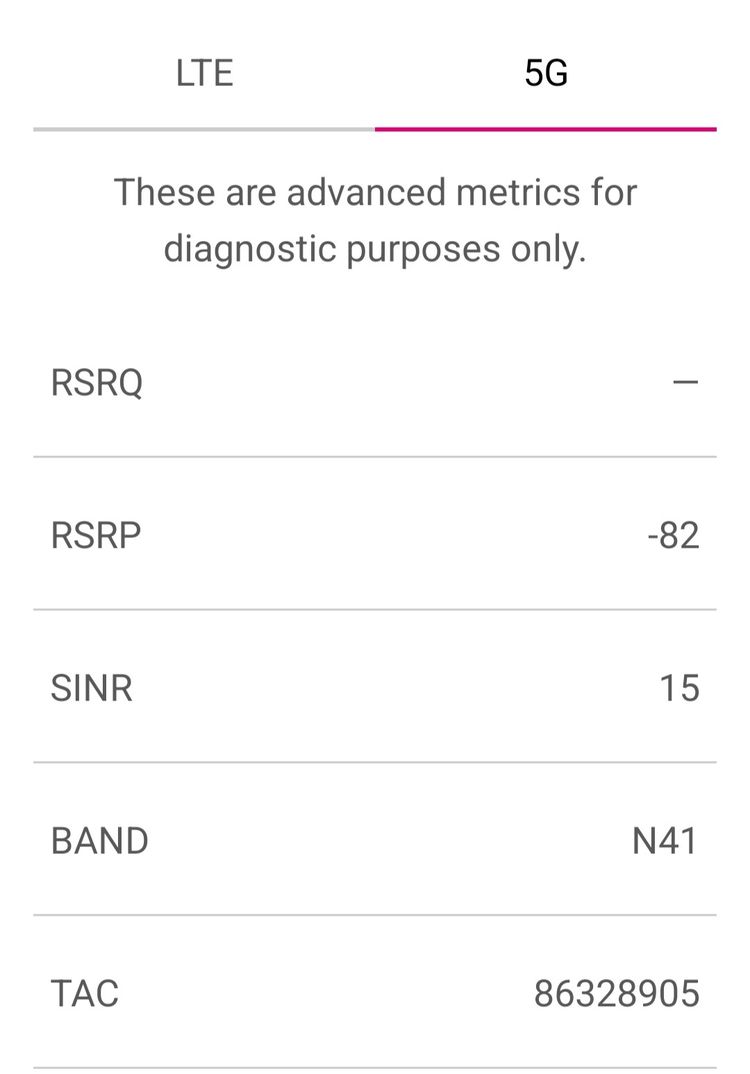Click the SINR value 15
The height and width of the screenshot is (1074, 750).
coord(679,688)
